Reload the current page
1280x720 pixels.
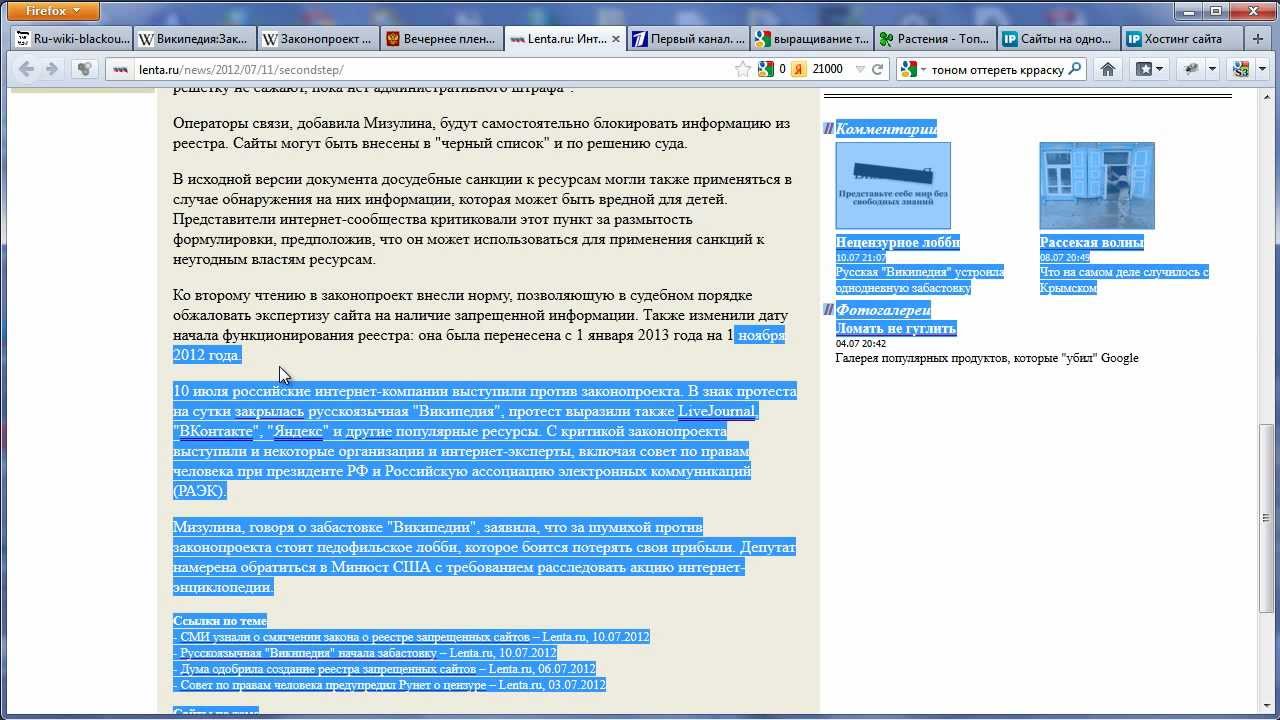point(877,69)
